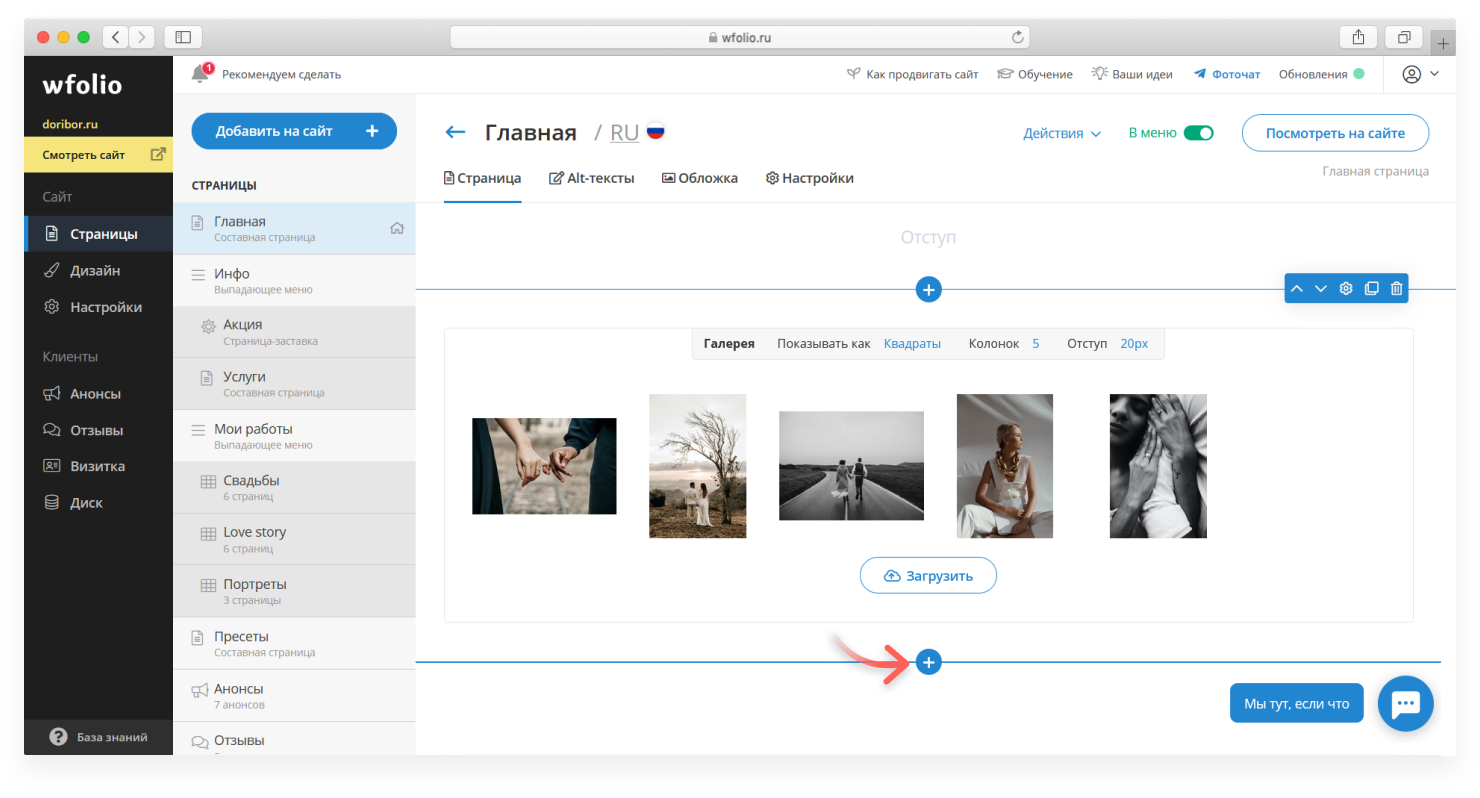Screen dimensions: 1480x798
Task: Open the Обучение header link
Action: [1035, 74]
